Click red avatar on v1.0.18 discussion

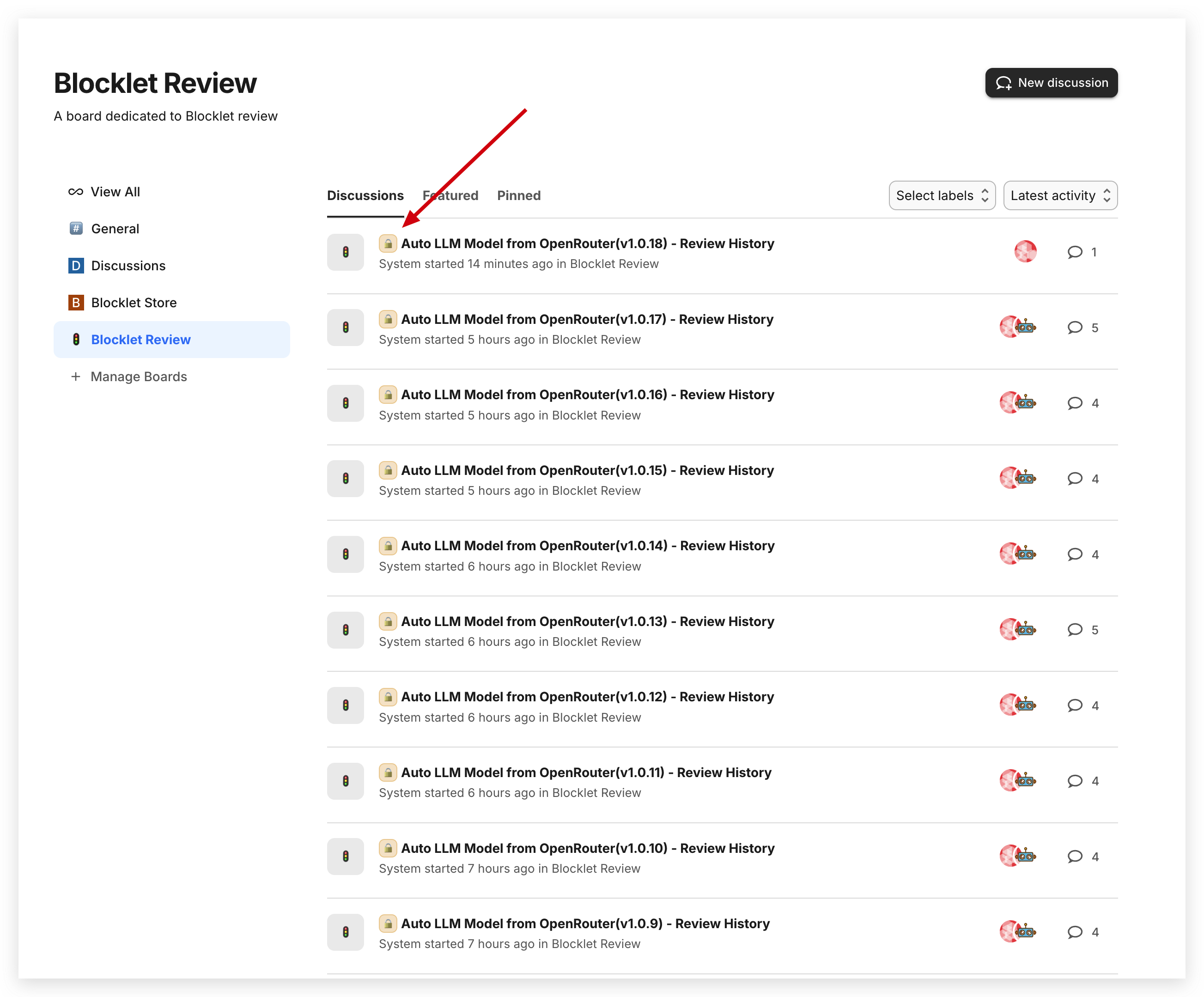pos(1025,252)
